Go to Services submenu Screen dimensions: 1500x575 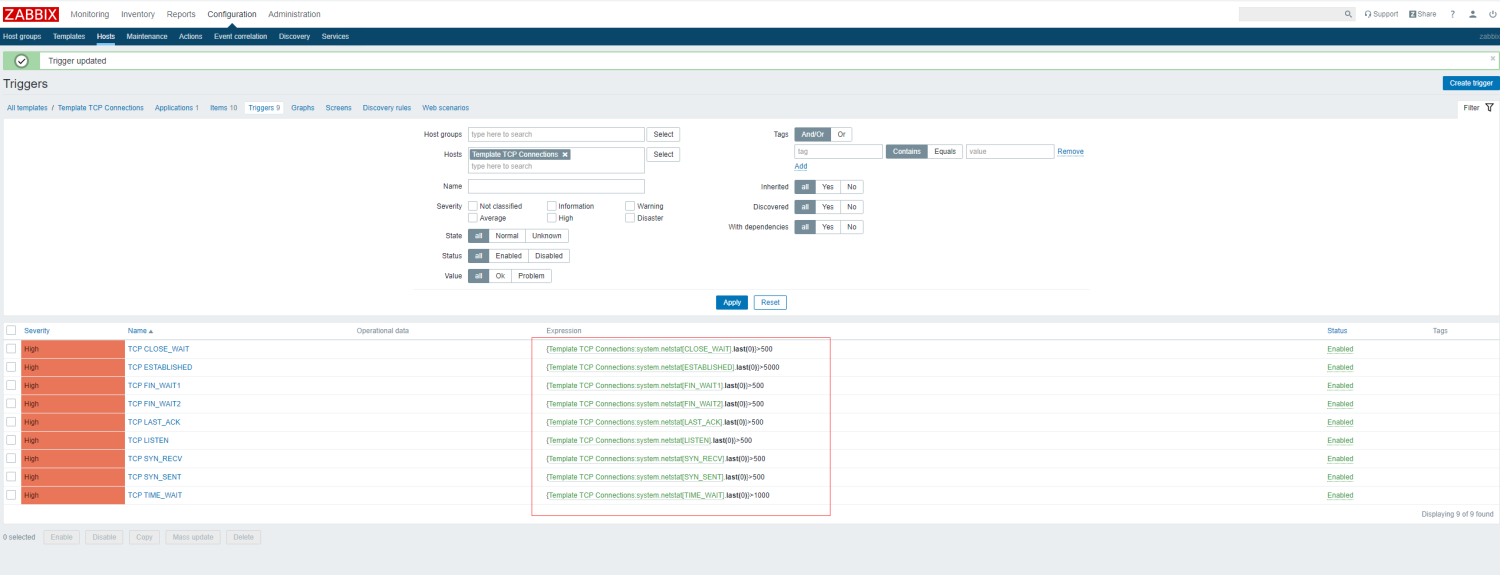pos(335,36)
